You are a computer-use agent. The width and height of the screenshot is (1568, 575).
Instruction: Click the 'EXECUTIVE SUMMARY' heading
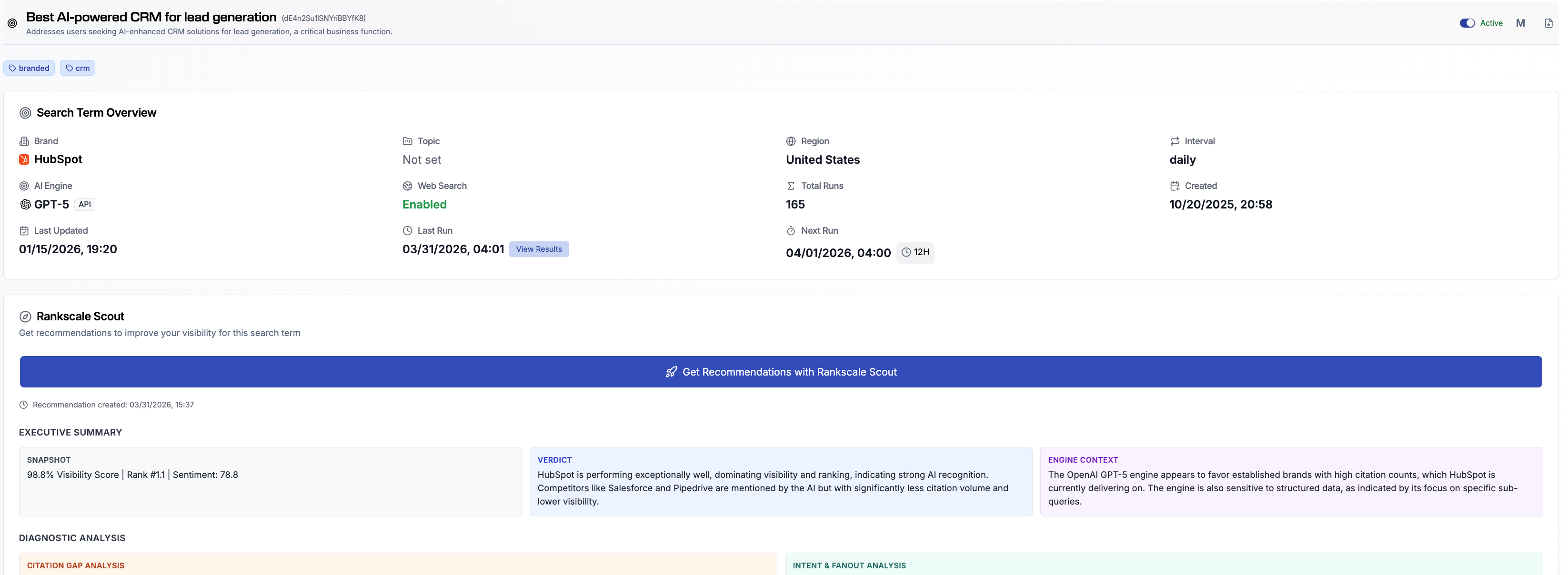(x=70, y=433)
